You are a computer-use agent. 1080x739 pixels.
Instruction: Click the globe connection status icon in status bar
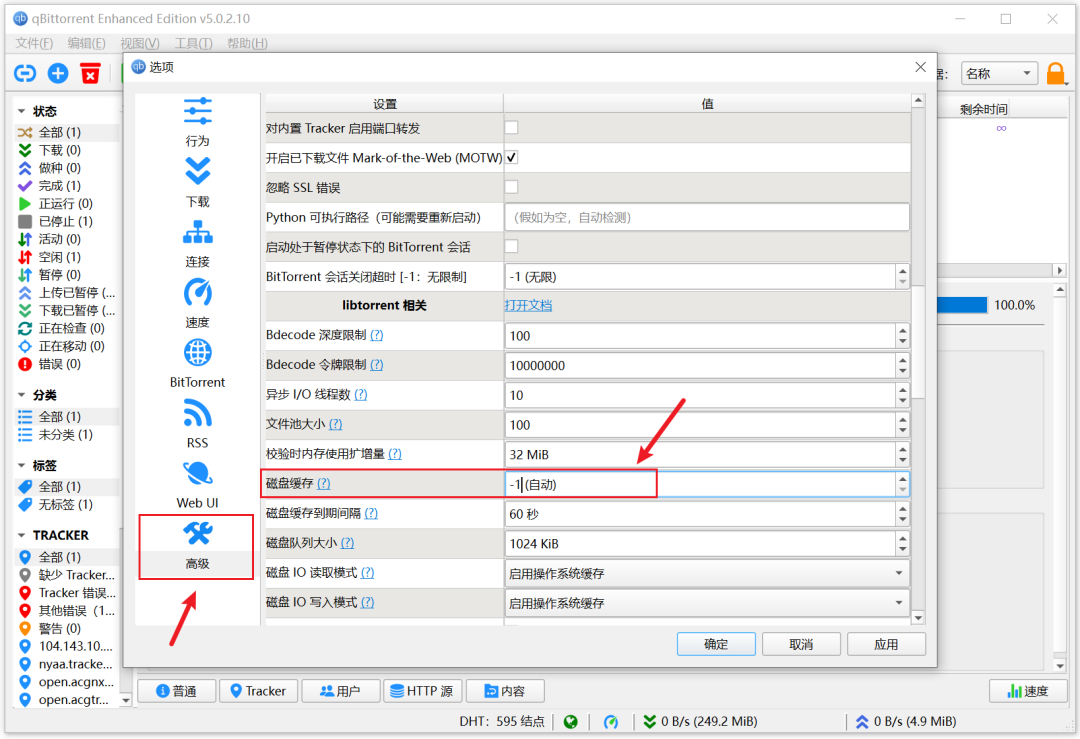pos(570,721)
